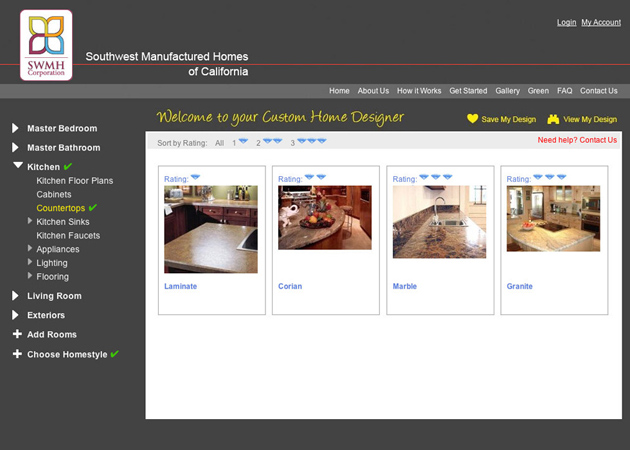Click View My Design link text
630x450 pixels.
(x=590, y=119)
